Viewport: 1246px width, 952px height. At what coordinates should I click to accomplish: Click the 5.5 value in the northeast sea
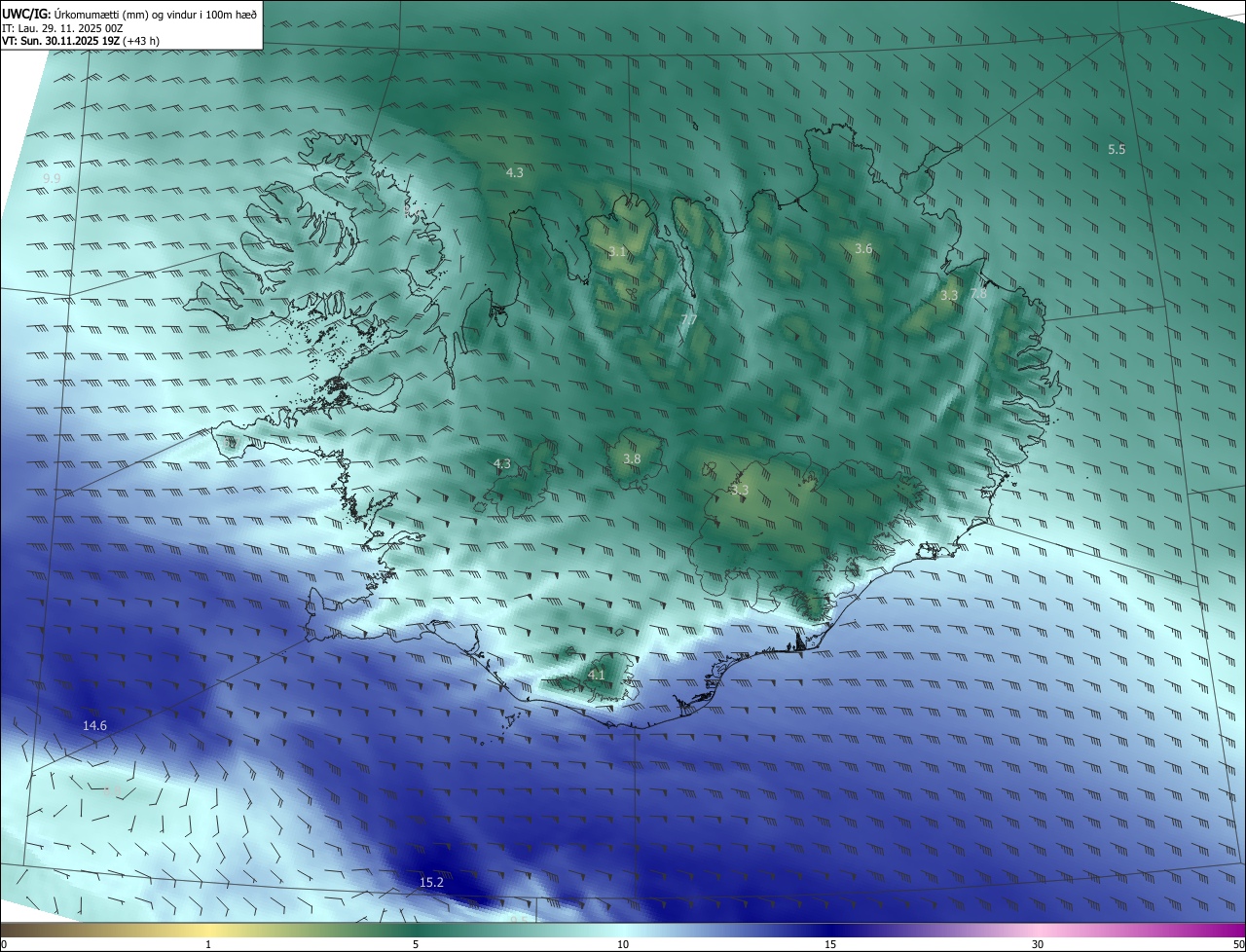(x=1117, y=150)
